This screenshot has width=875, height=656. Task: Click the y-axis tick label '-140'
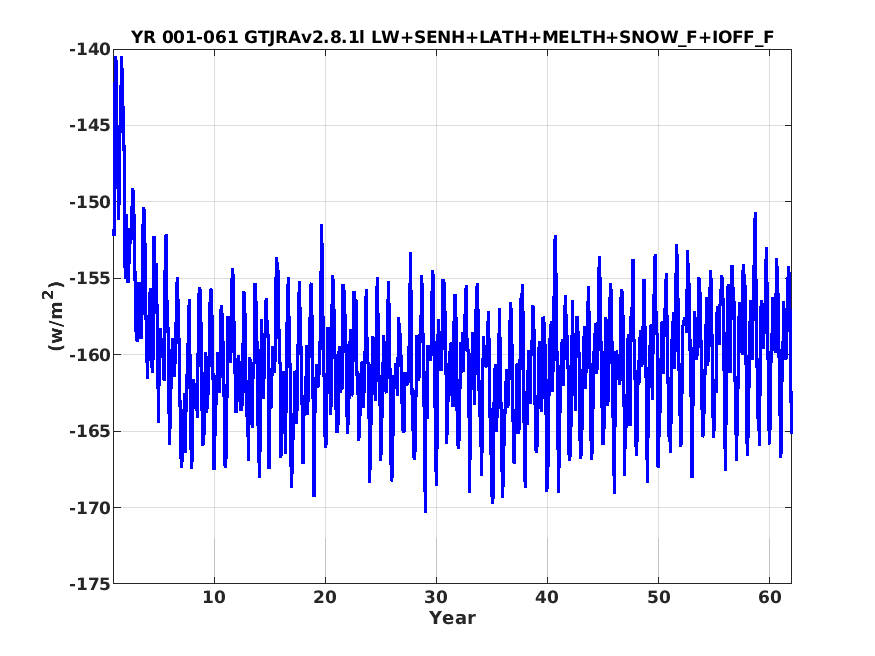pyautogui.click(x=90, y=50)
